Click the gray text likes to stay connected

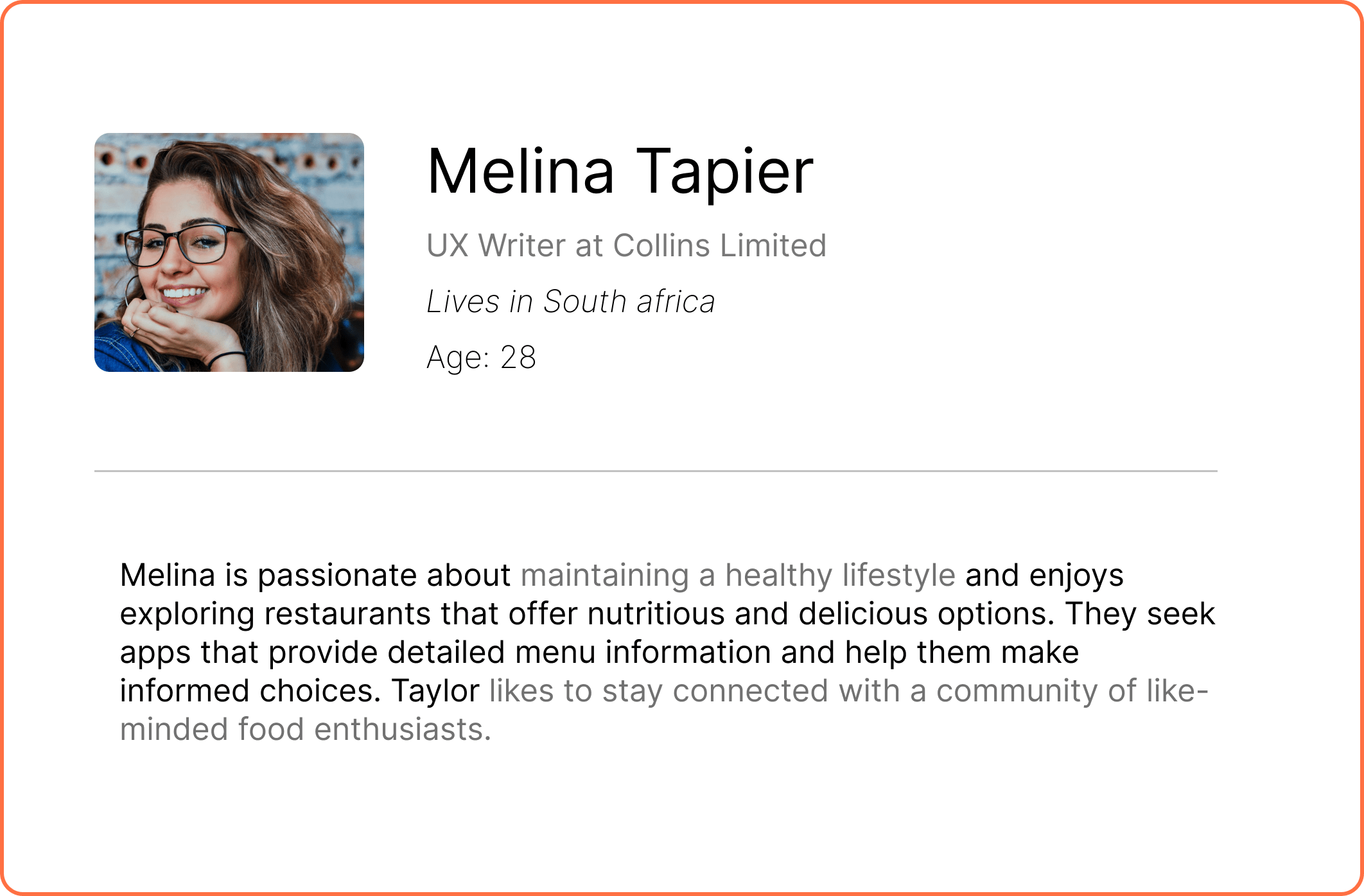point(659,691)
